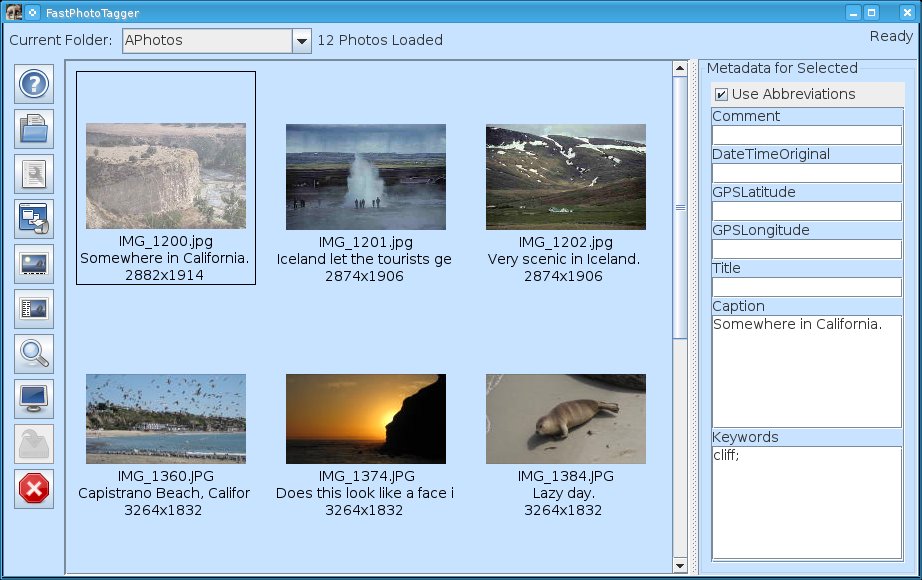
Task: Expand the Current Folder dropdown arrow
Action: (x=302, y=41)
